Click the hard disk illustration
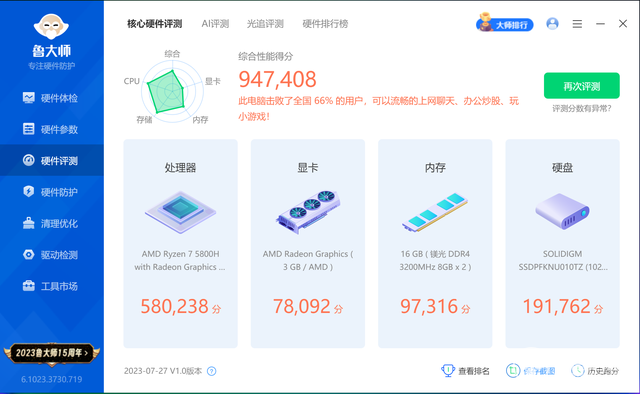 562,211
